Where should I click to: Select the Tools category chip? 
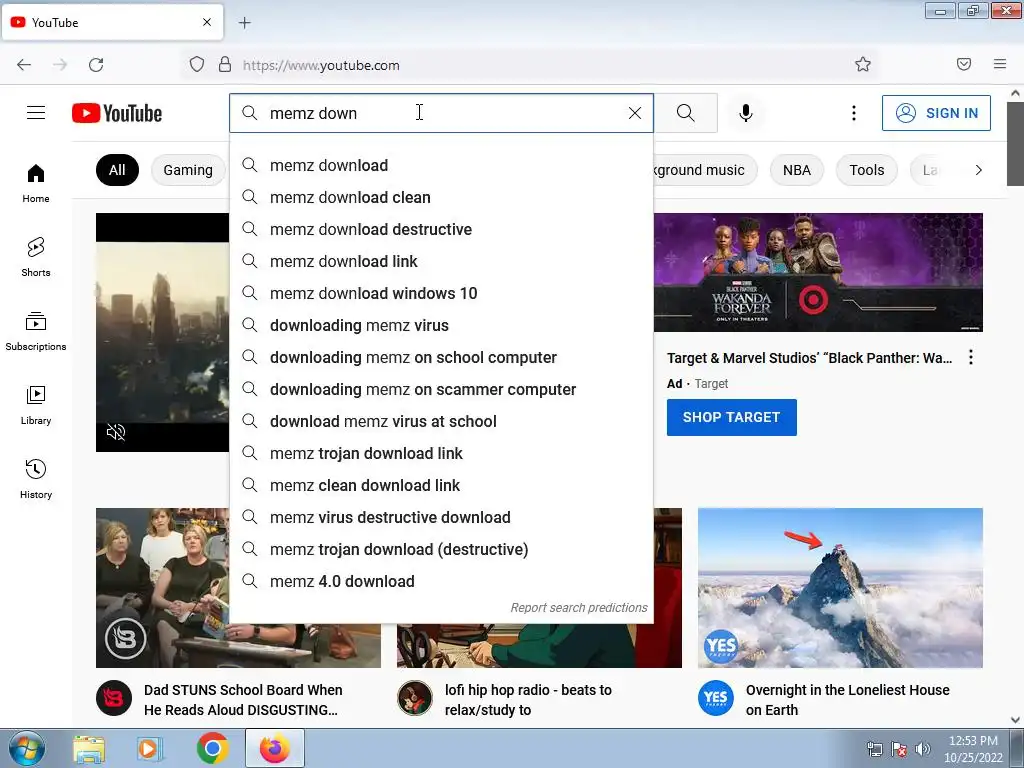(x=867, y=170)
